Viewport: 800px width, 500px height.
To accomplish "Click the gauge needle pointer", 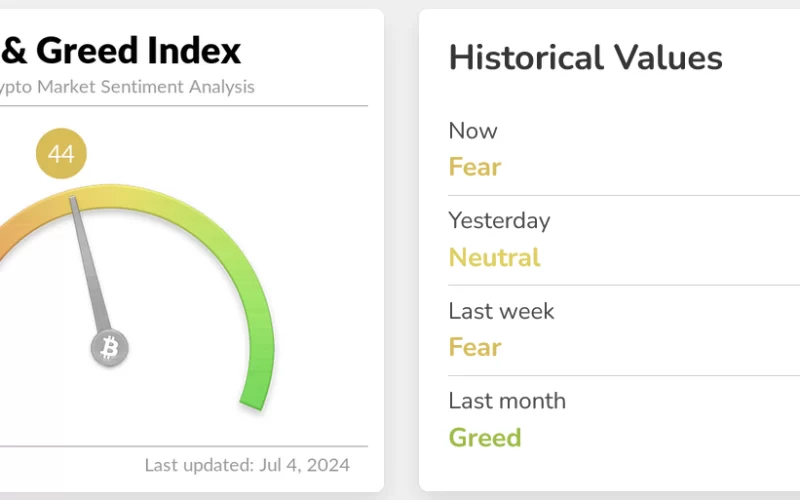I will tap(88, 265).
